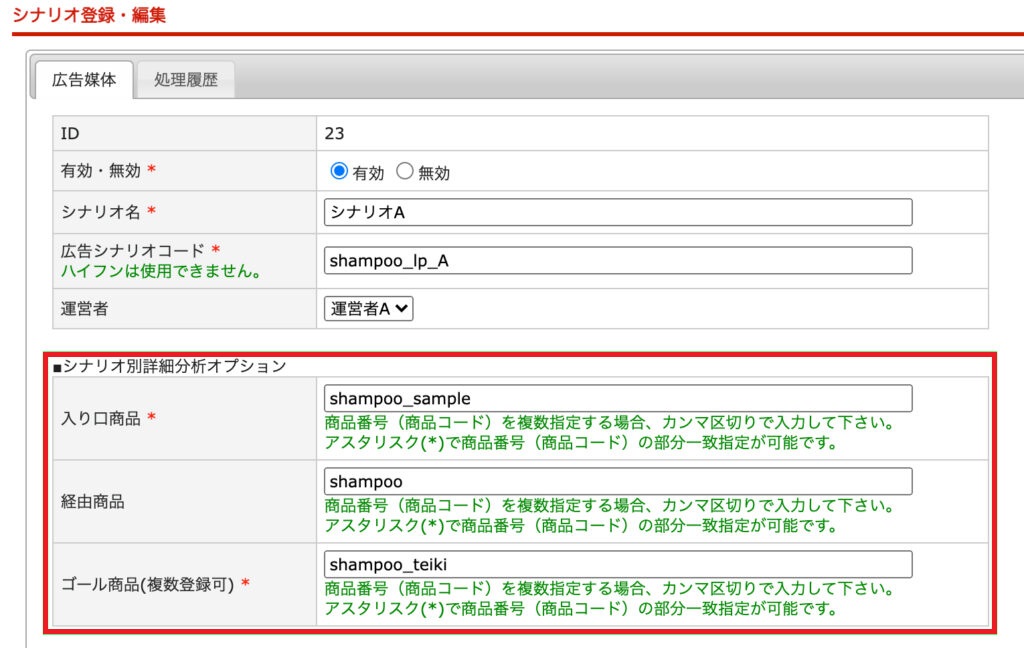The height and width of the screenshot is (648, 1024).
Task: Click the ゴール商品 field with shampoo_teiki
Action: click(618, 564)
